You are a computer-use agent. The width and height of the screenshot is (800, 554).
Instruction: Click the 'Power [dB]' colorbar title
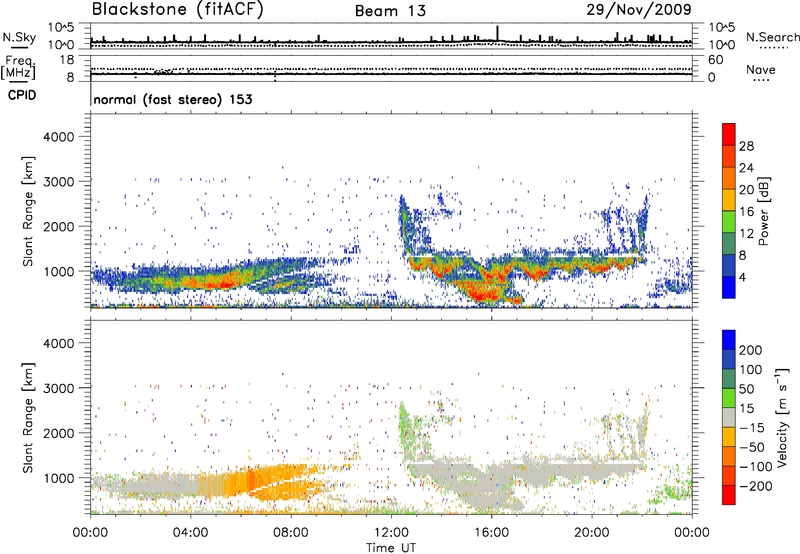tap(764, 211)
